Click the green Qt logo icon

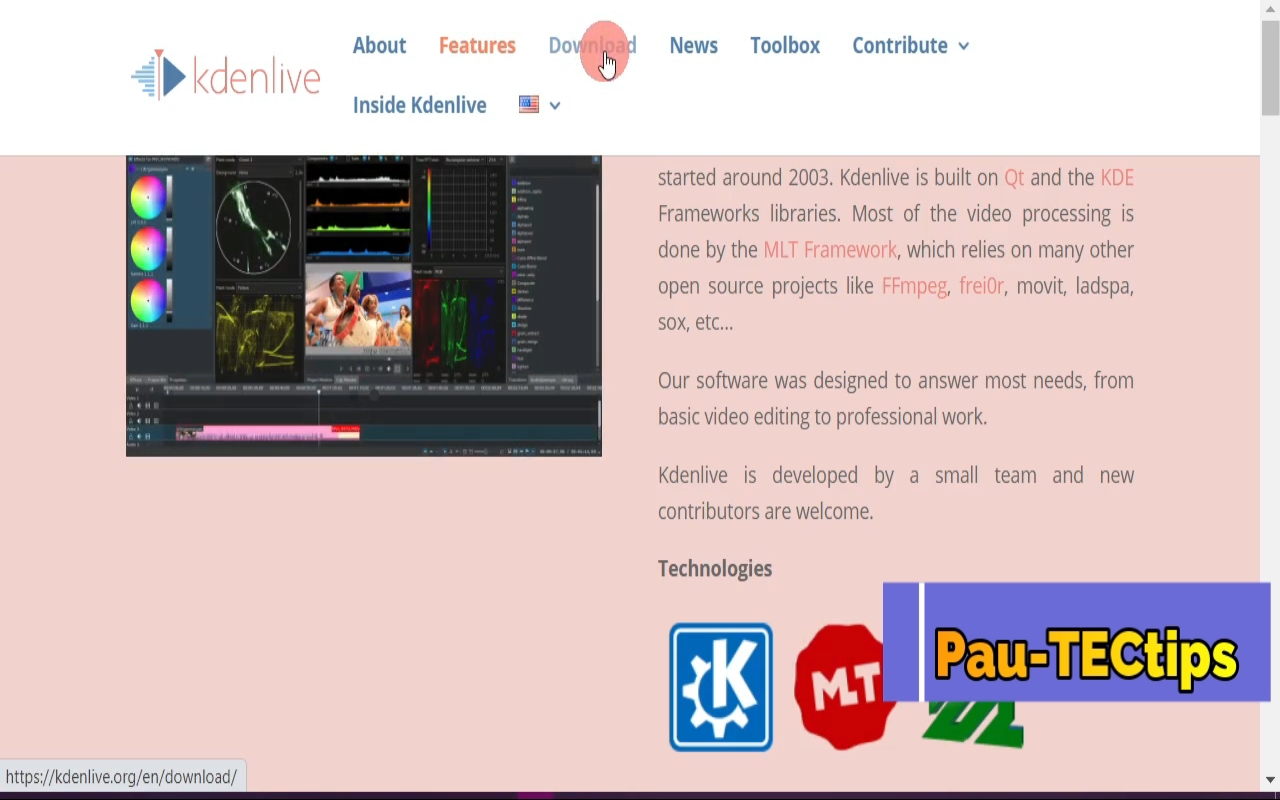[x=972, y=724]
